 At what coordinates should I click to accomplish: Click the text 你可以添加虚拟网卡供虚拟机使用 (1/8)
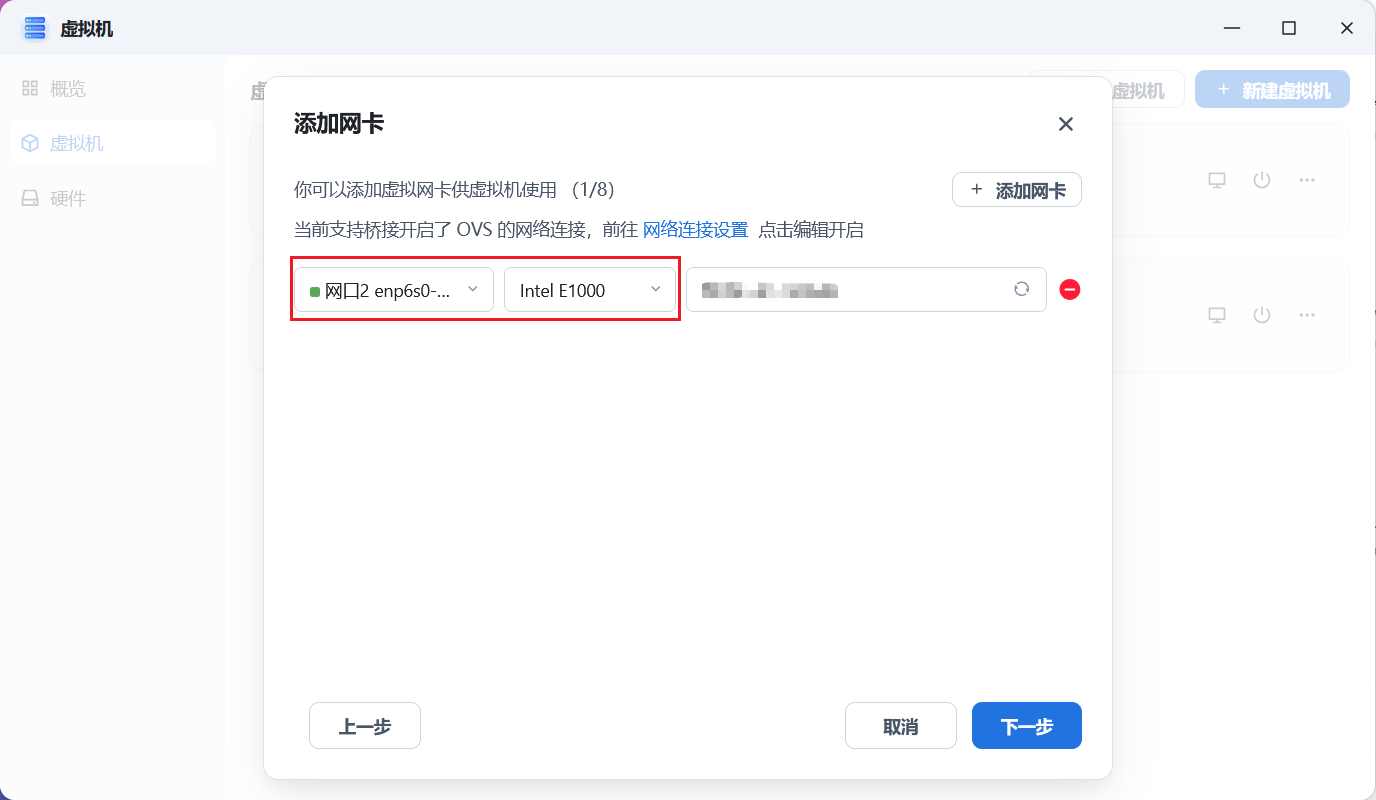454,189
